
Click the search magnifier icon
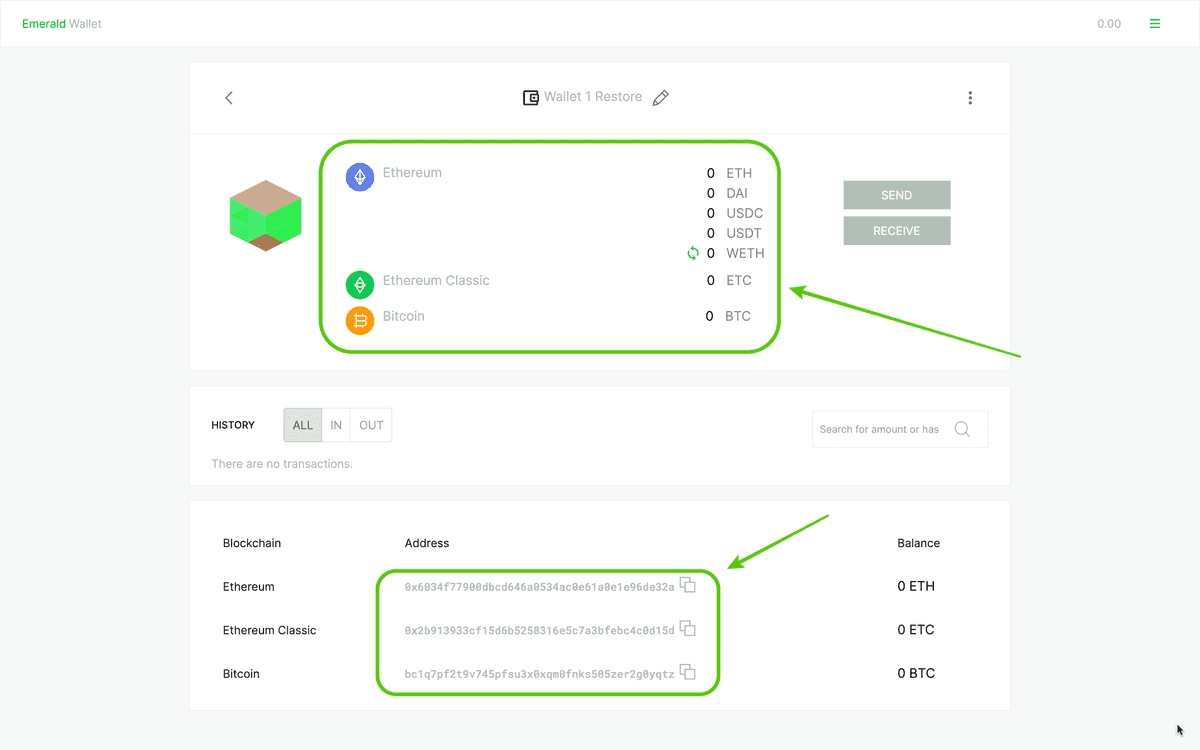[x=962, y=428]
